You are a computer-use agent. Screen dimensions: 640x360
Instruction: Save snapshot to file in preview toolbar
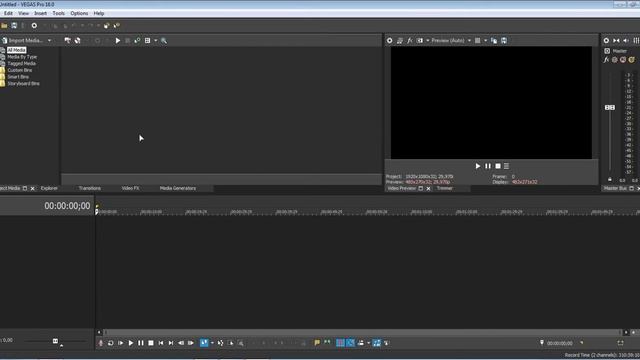coord(504,40)
